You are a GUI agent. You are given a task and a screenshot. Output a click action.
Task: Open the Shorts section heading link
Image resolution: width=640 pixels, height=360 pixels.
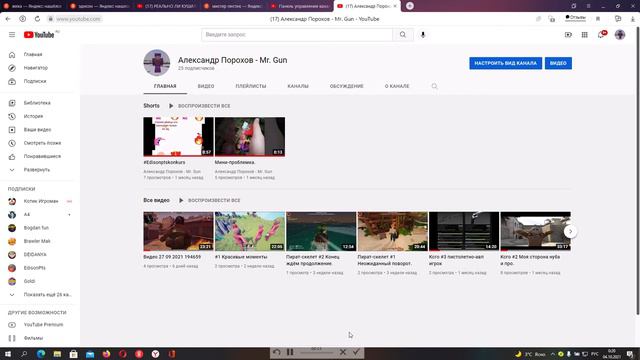tap(151, 106)
